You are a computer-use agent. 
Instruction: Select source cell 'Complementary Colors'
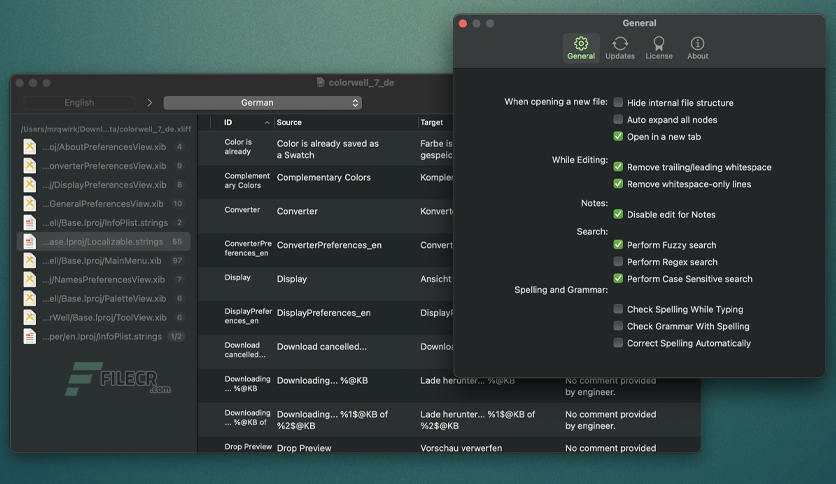point(324,178)
